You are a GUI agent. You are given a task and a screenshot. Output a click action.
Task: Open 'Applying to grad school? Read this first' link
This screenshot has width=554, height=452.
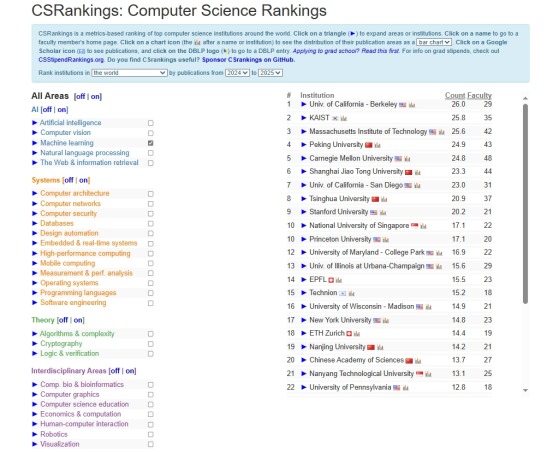tap(346, 51)
